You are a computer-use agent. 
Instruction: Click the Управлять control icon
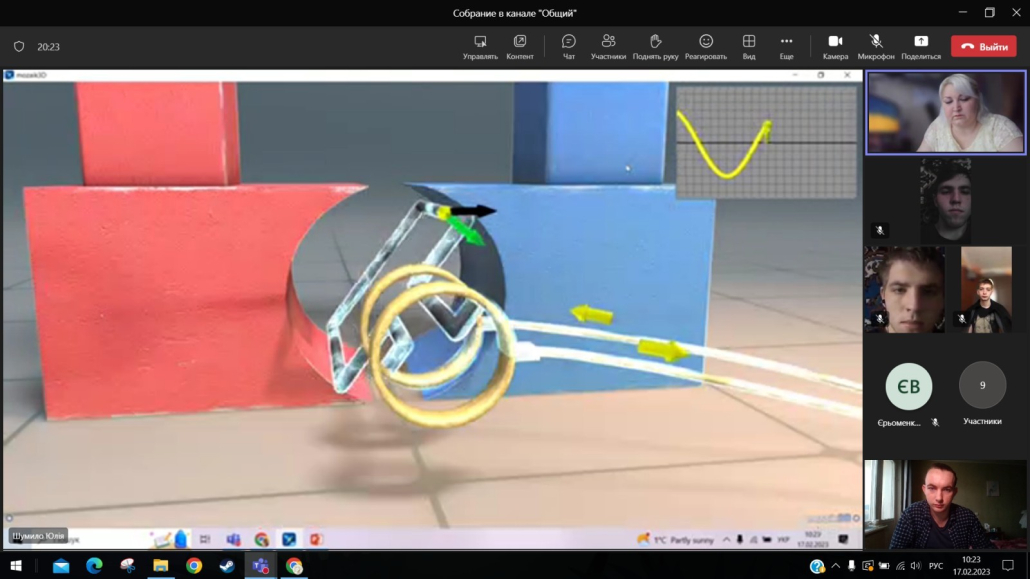[480, 46]
